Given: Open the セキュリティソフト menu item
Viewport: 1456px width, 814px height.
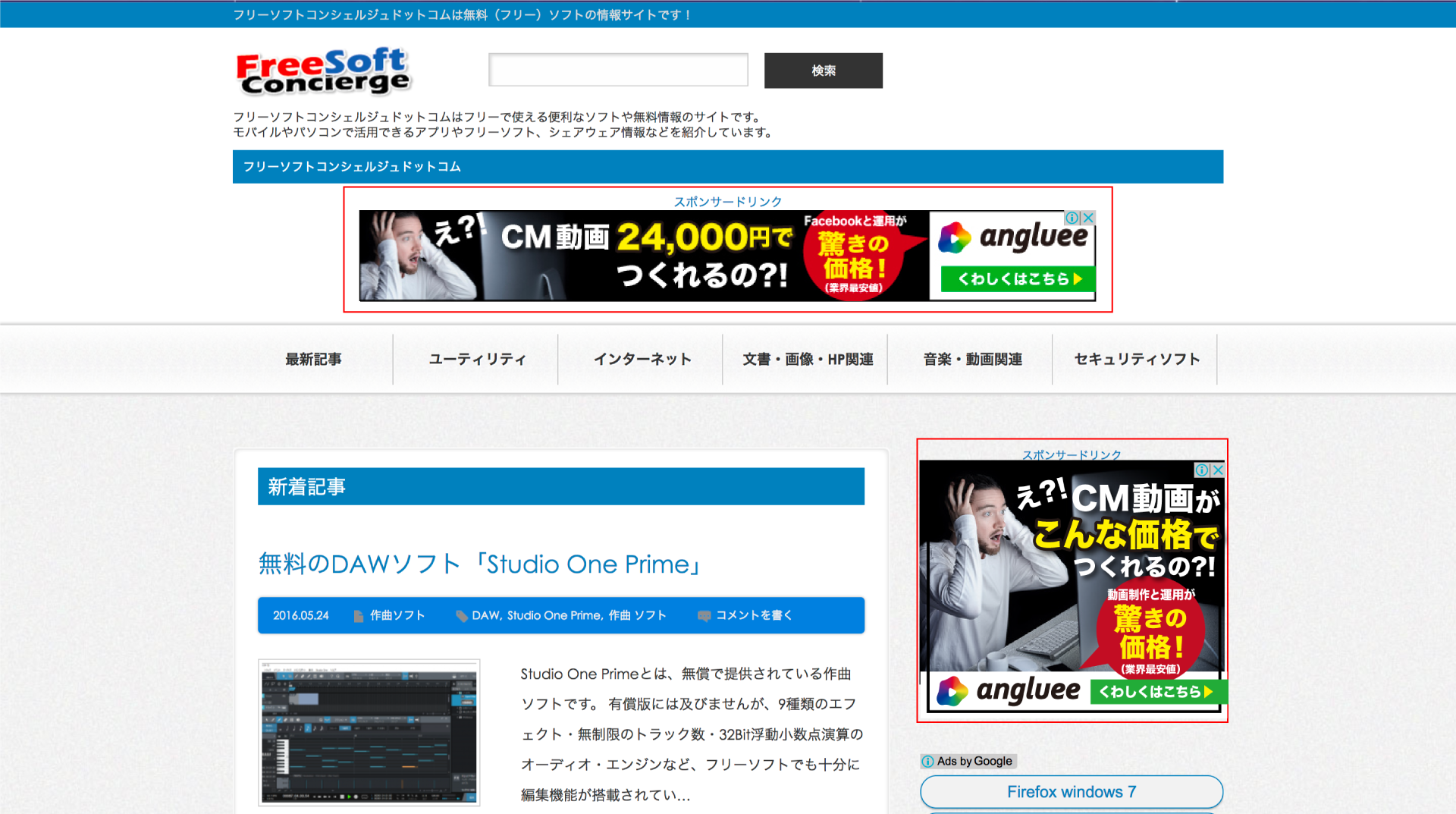Looking at the screenshot, I should (1137, 360).
